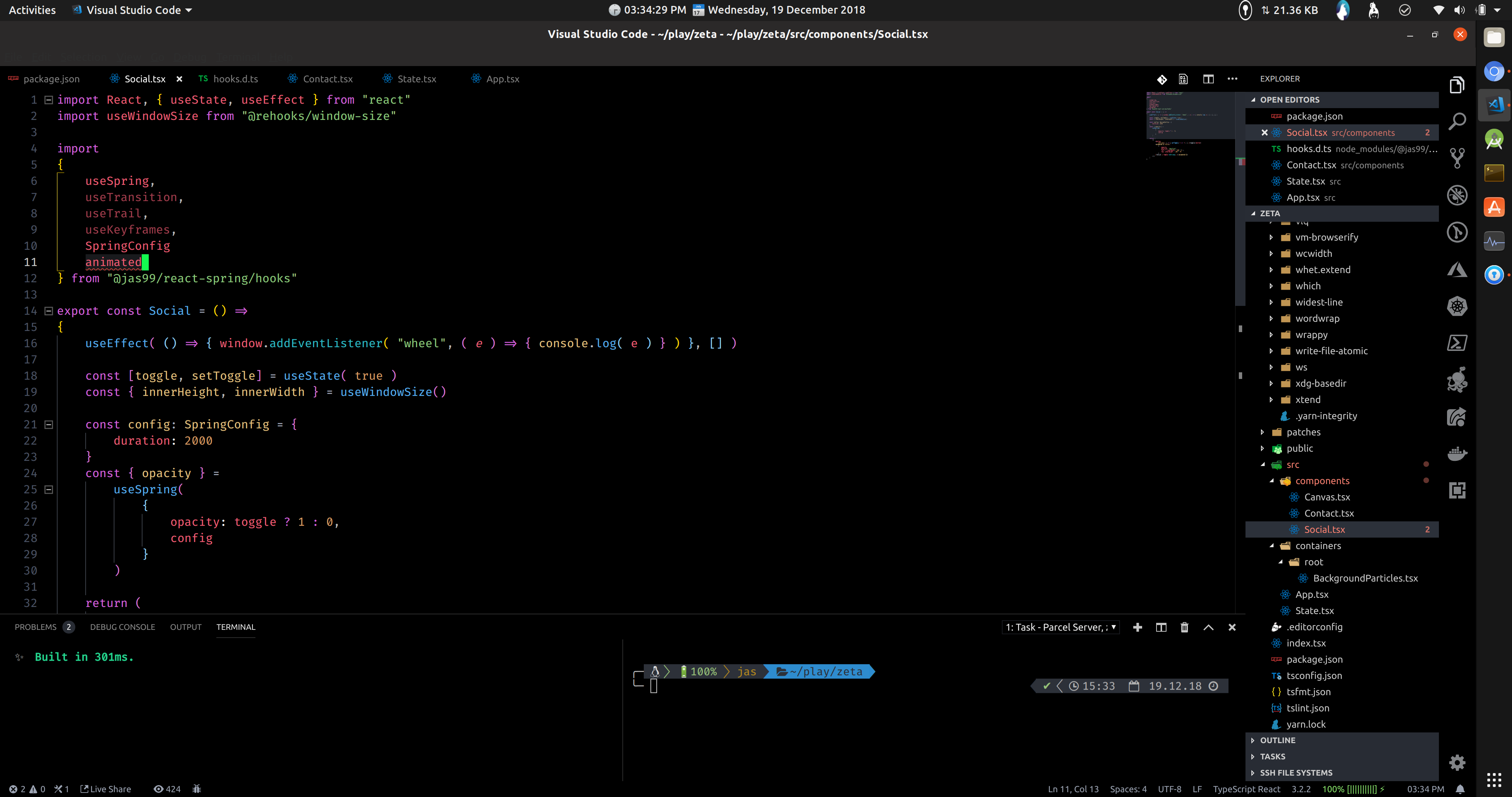Viewport: 1512px width, 797px height.
Task: Close Social.tsx in Open Editors list
Action: pyautogui.click(x=1264, y=132)
